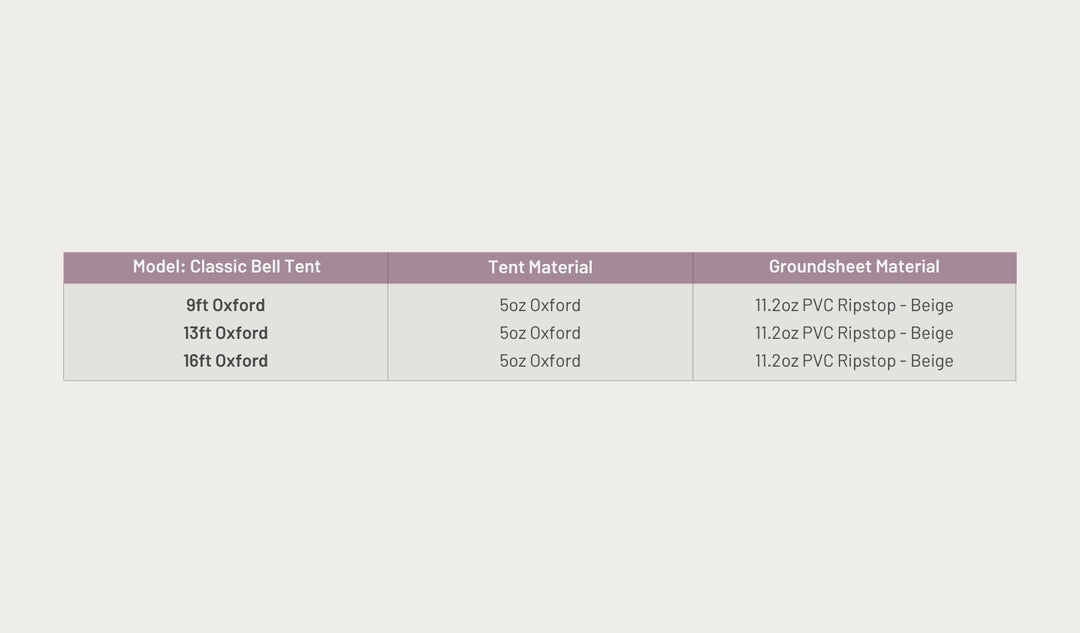Select the '16ft Oxford' model label

(x=225, y=360)
